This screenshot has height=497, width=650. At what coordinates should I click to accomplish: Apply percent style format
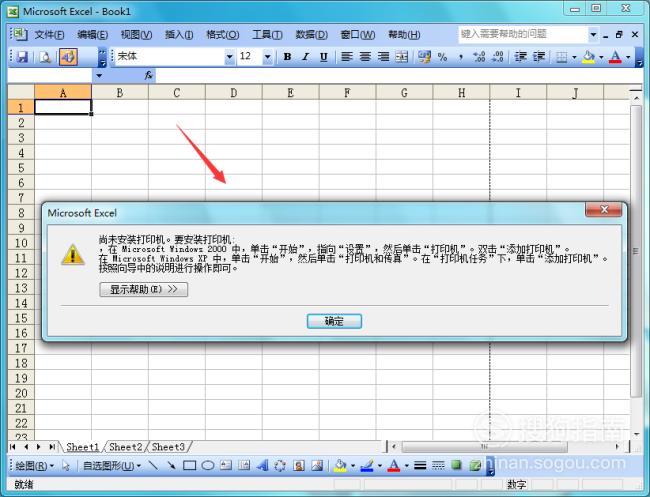[442, 57]
